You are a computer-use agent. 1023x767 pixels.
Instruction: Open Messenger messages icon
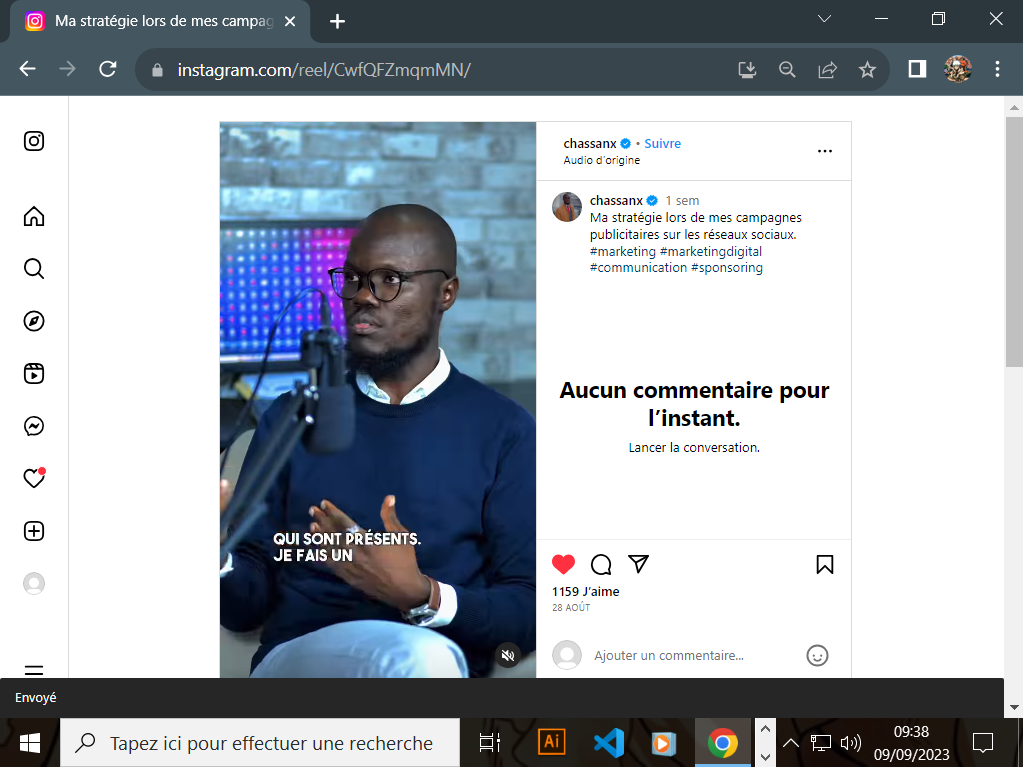point(34,426)
